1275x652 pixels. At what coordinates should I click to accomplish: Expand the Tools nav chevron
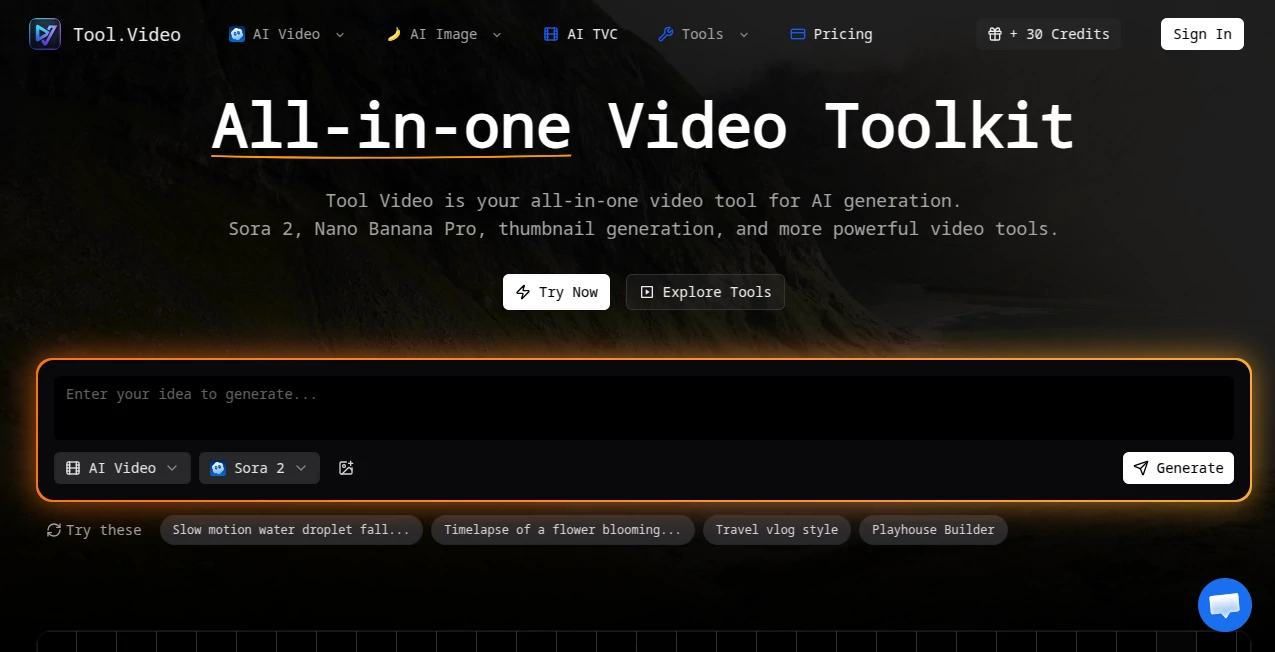743,34
